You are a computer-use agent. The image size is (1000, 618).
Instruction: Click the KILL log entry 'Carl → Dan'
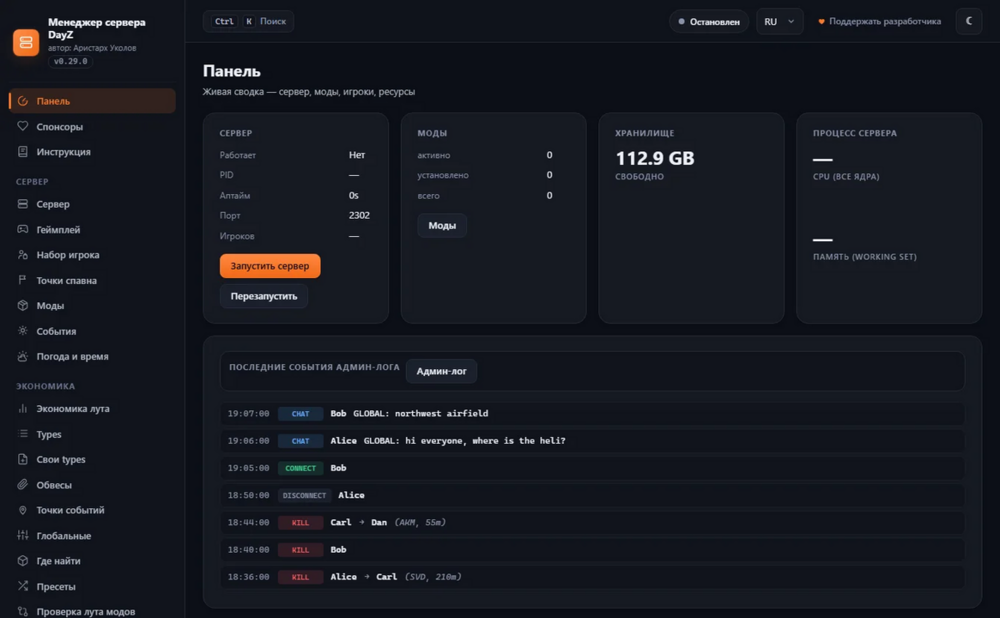pos(592,522)
